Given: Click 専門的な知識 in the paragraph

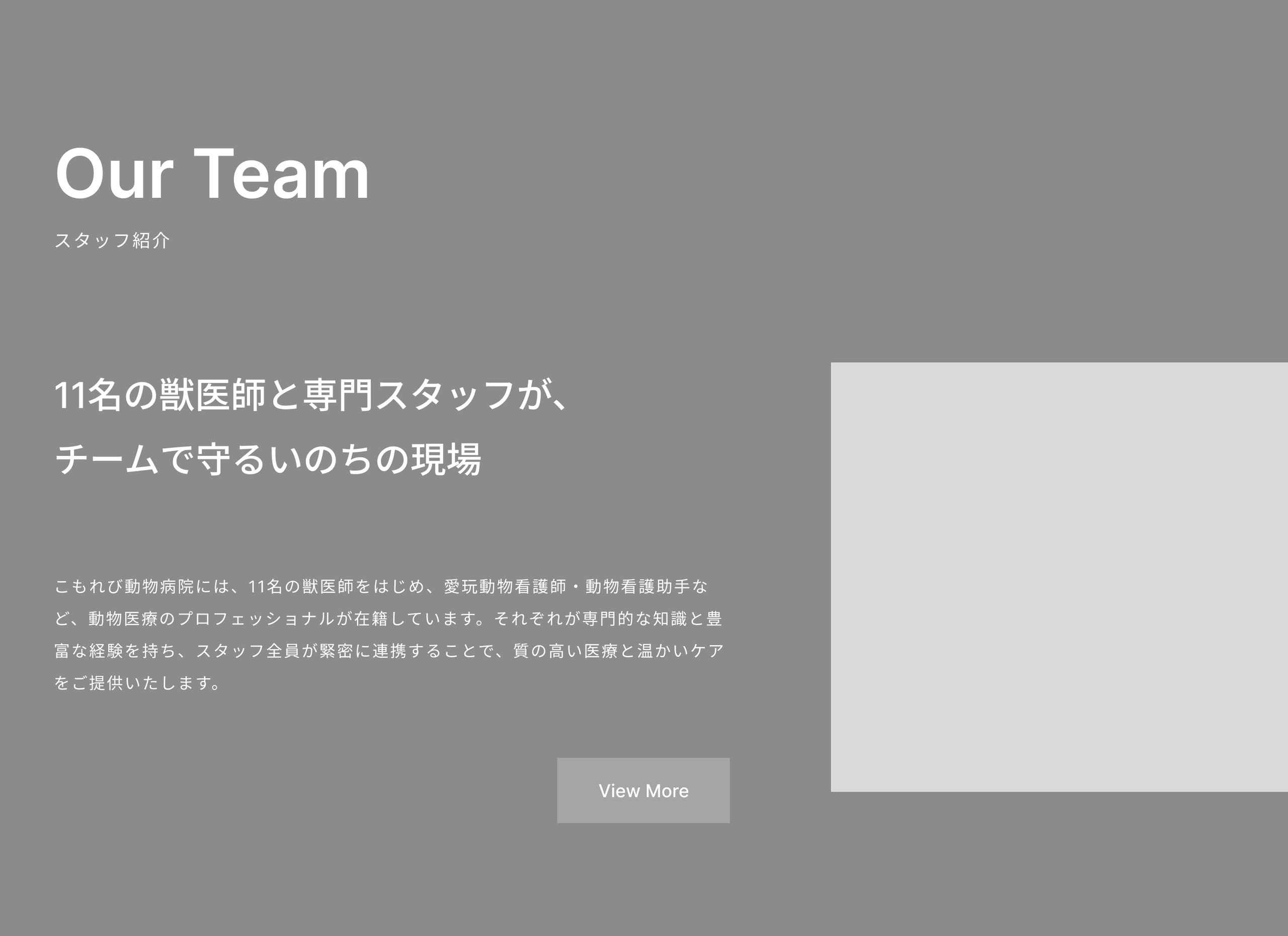Looking at the screenshot, I should (634, 618).
